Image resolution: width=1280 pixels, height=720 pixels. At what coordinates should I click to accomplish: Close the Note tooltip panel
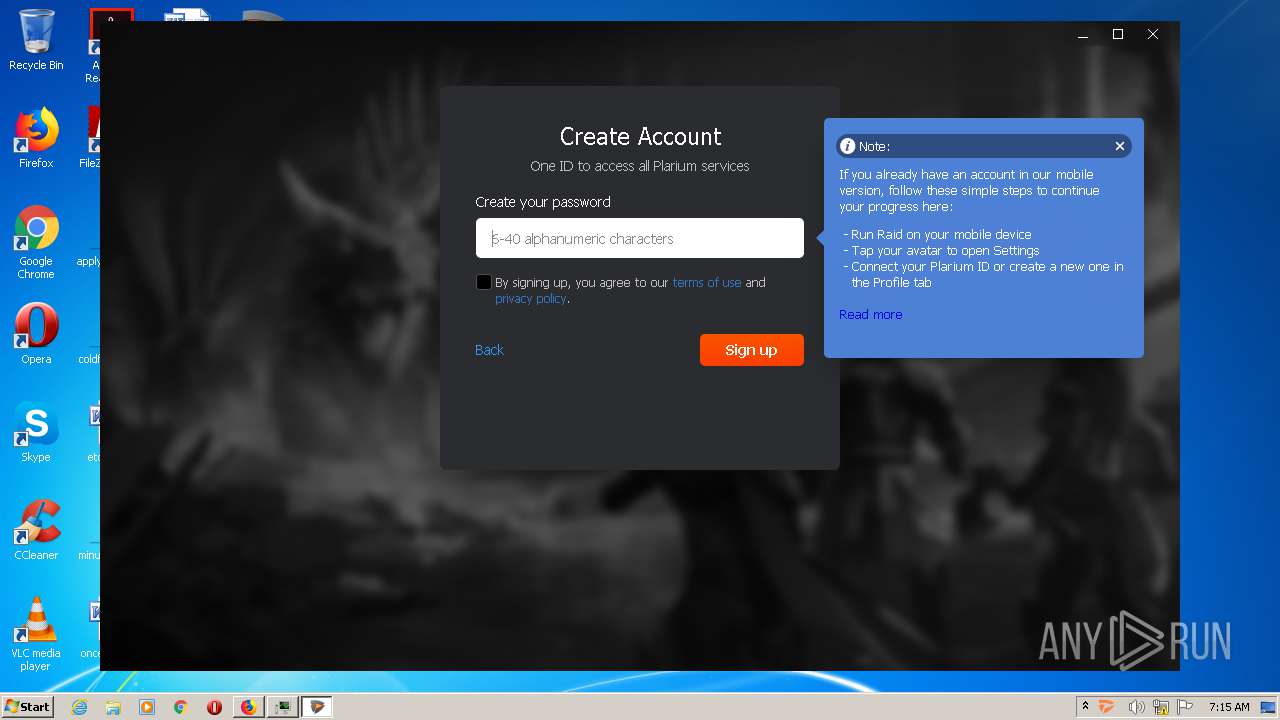pyautogui.click(x=1120, y=146)
